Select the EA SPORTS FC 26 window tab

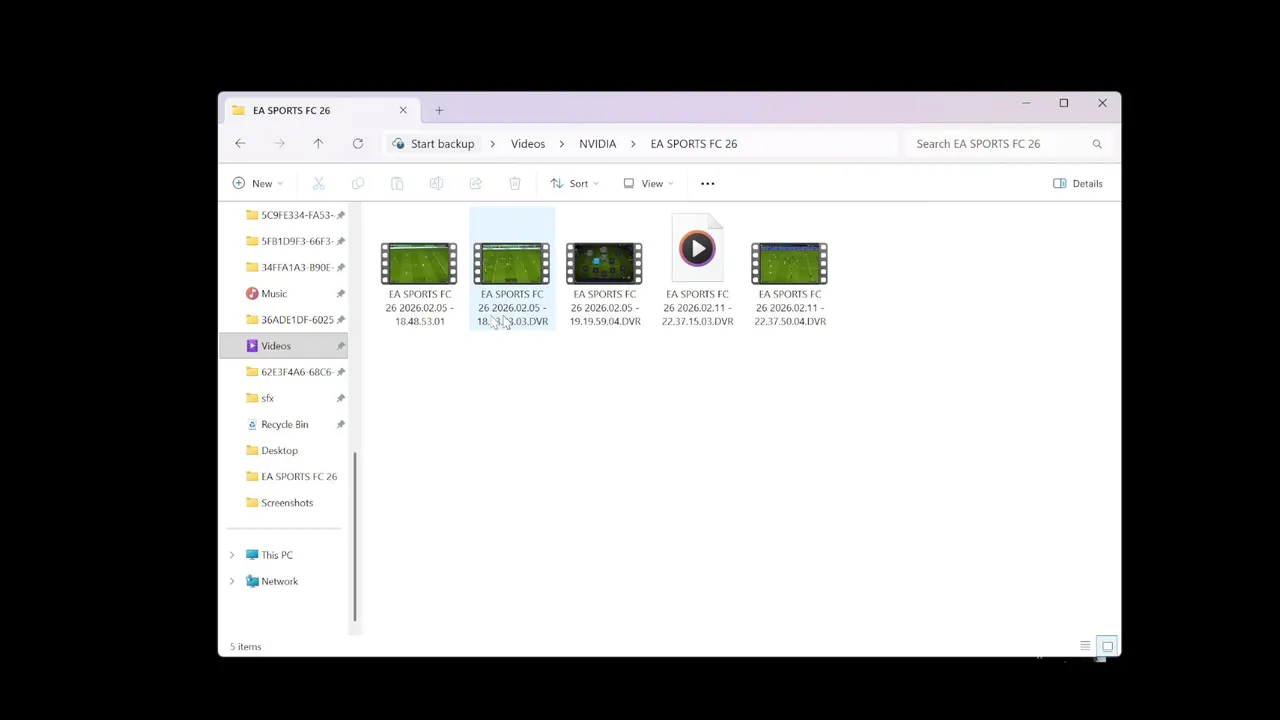pos(318,110)
